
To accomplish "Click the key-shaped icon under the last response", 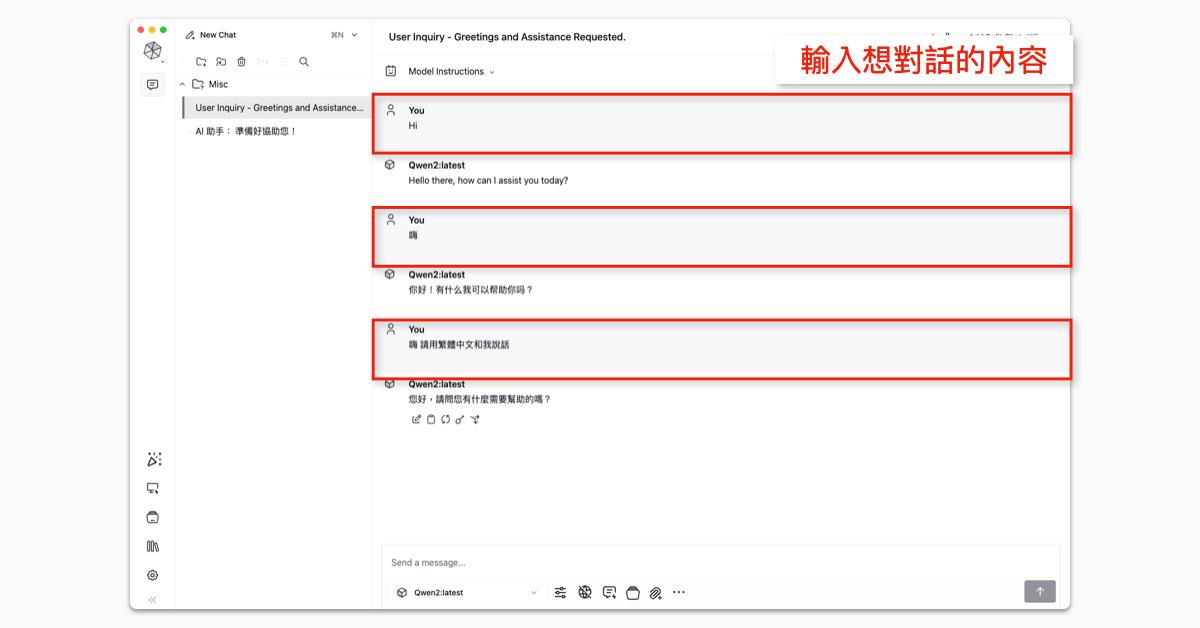I will [460, 420].
